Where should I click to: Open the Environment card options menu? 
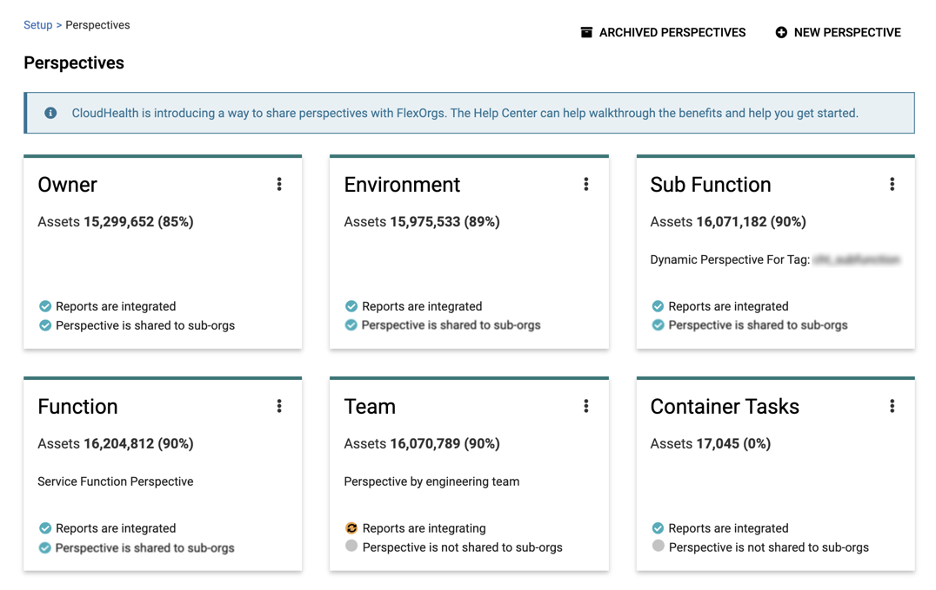pos(586,184)
